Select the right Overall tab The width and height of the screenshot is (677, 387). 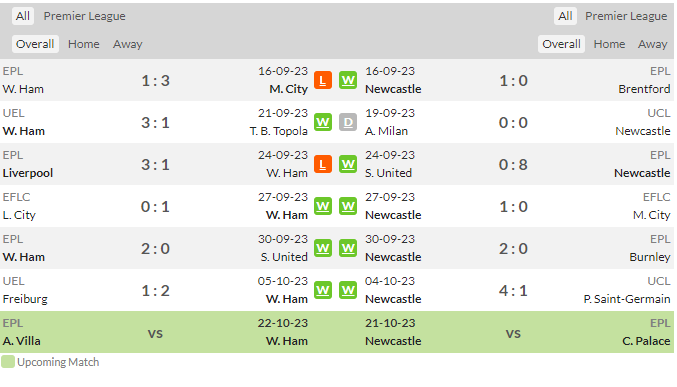pyautogui.click(x=561, y=44)
